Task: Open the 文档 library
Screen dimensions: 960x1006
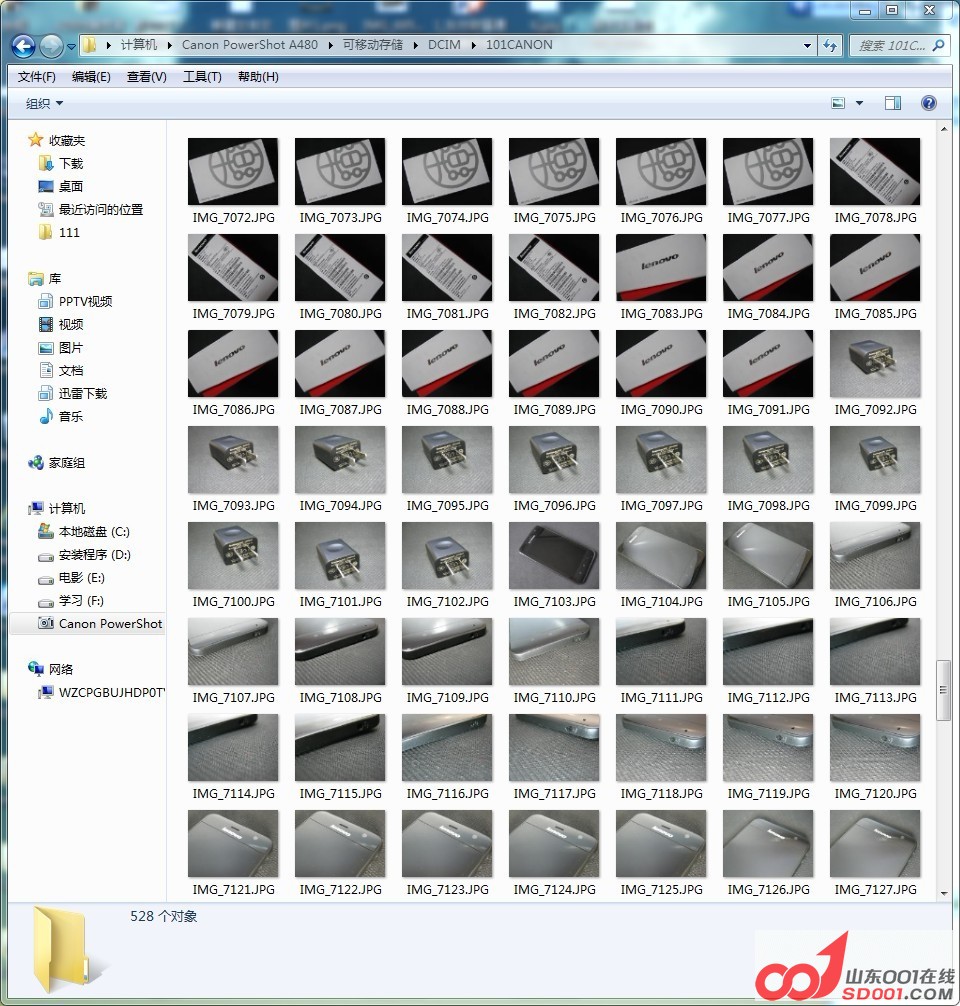Action: coord(71,371)
